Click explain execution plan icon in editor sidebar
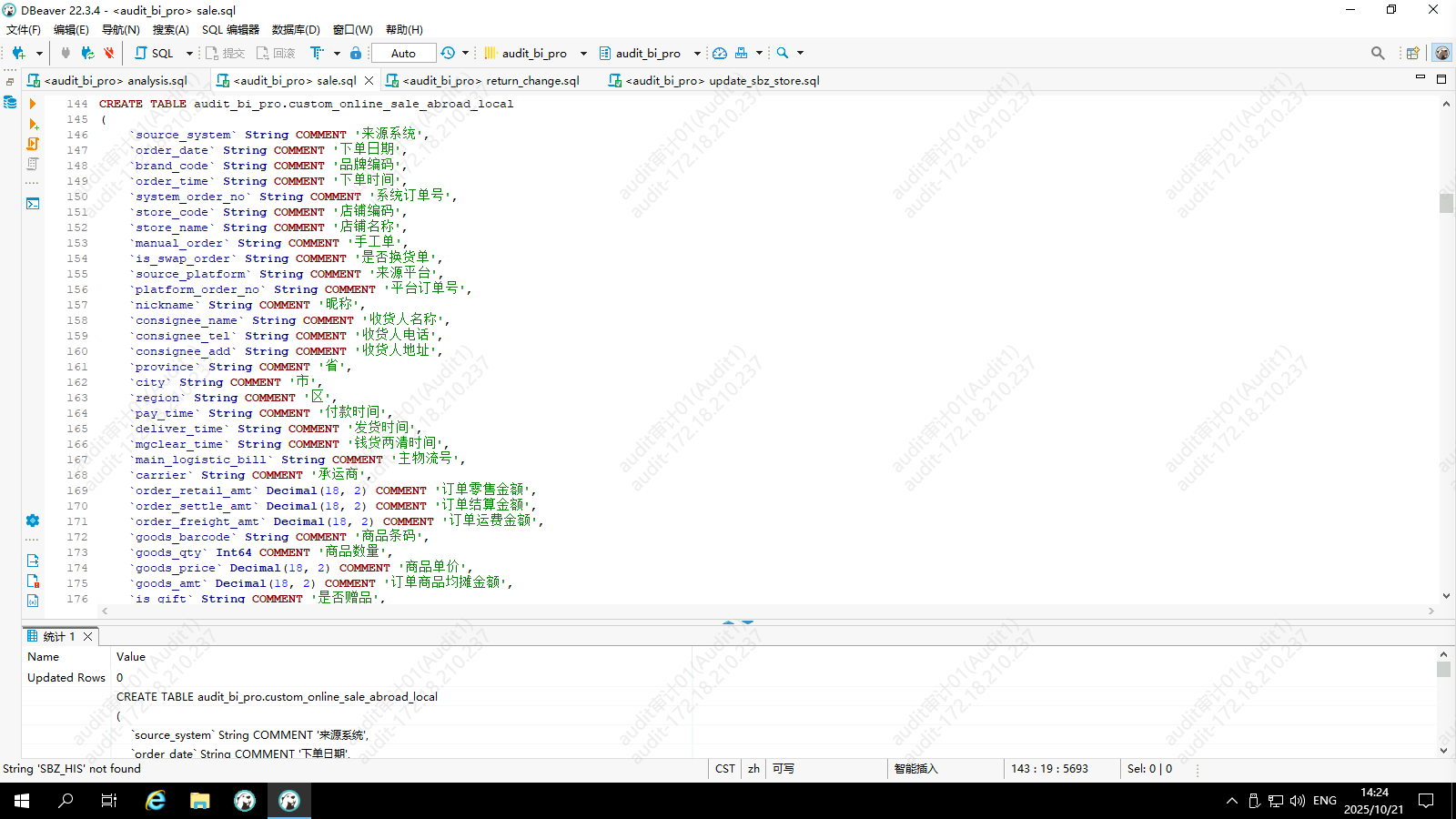 tap(33, 164)
